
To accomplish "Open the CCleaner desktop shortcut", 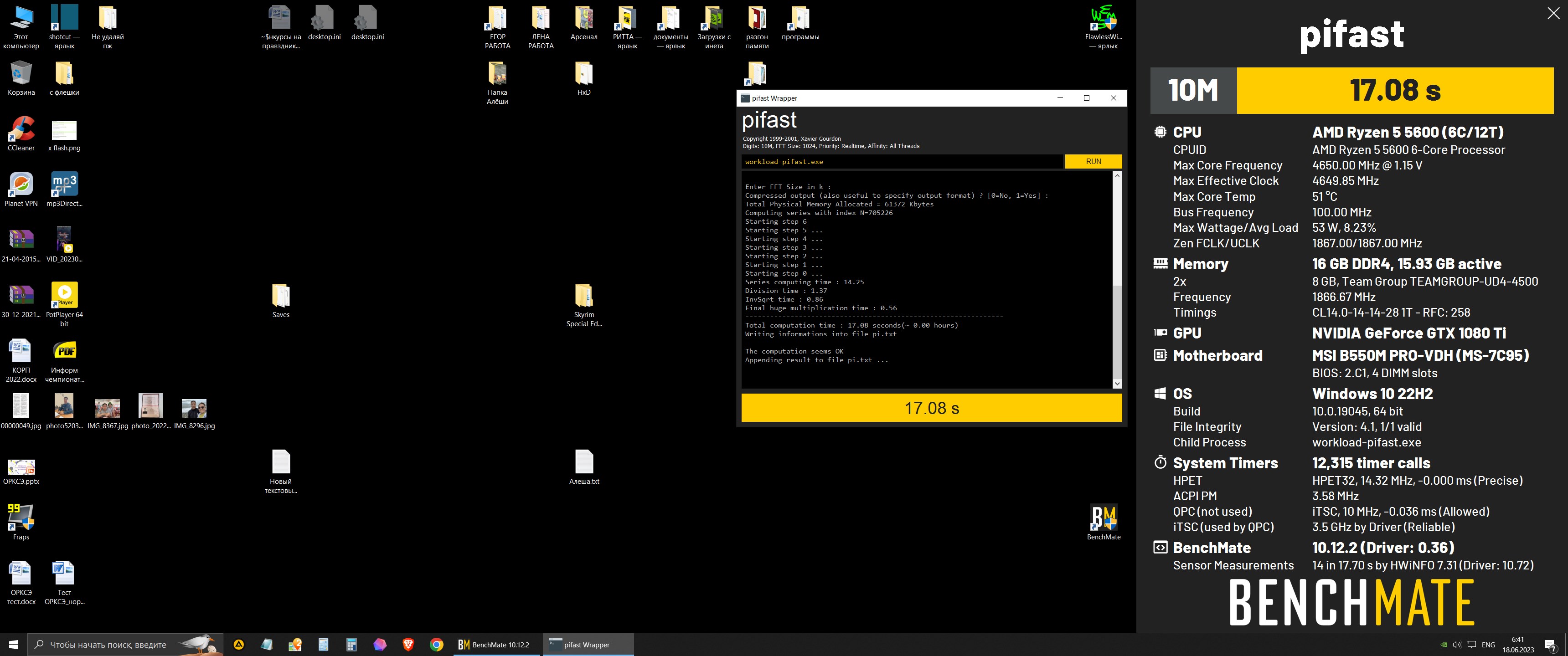I will tap(21, 134).
